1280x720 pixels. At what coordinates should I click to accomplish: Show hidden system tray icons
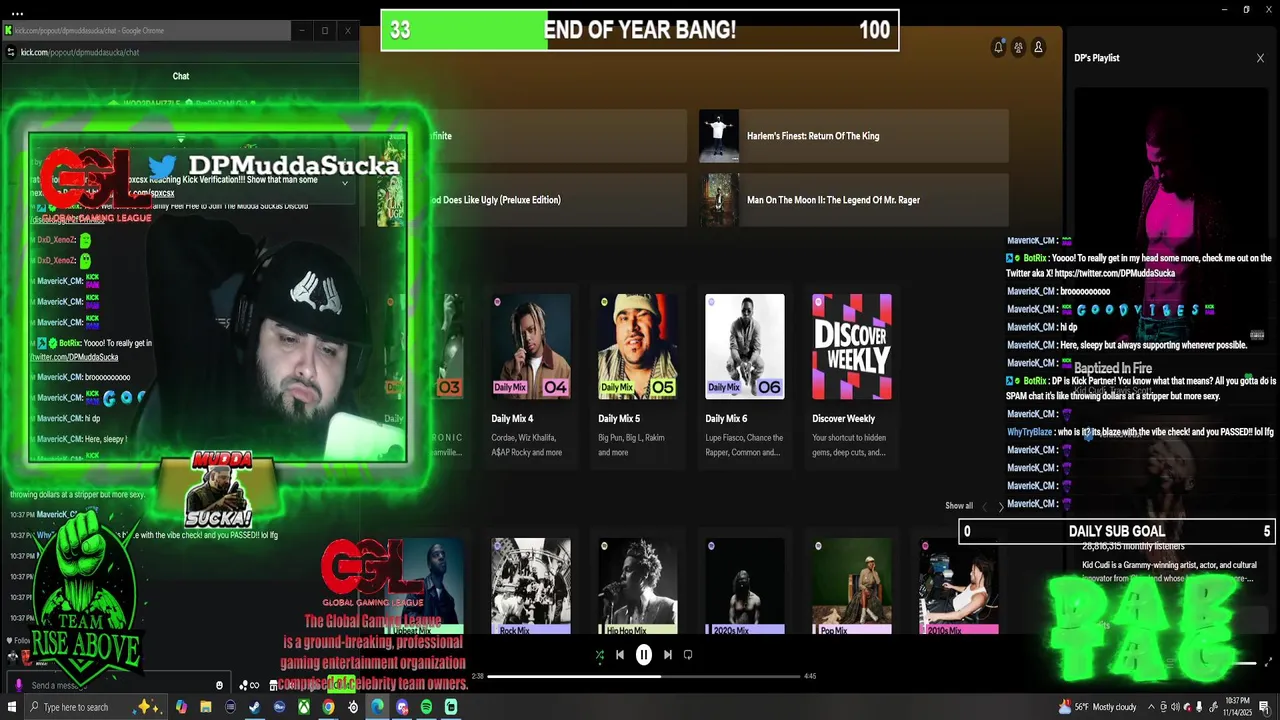pos(1151,707)
